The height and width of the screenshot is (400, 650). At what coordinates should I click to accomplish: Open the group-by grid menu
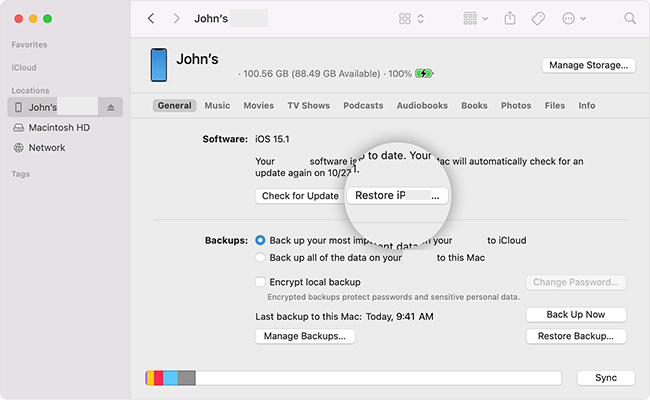tap(470, 18)
